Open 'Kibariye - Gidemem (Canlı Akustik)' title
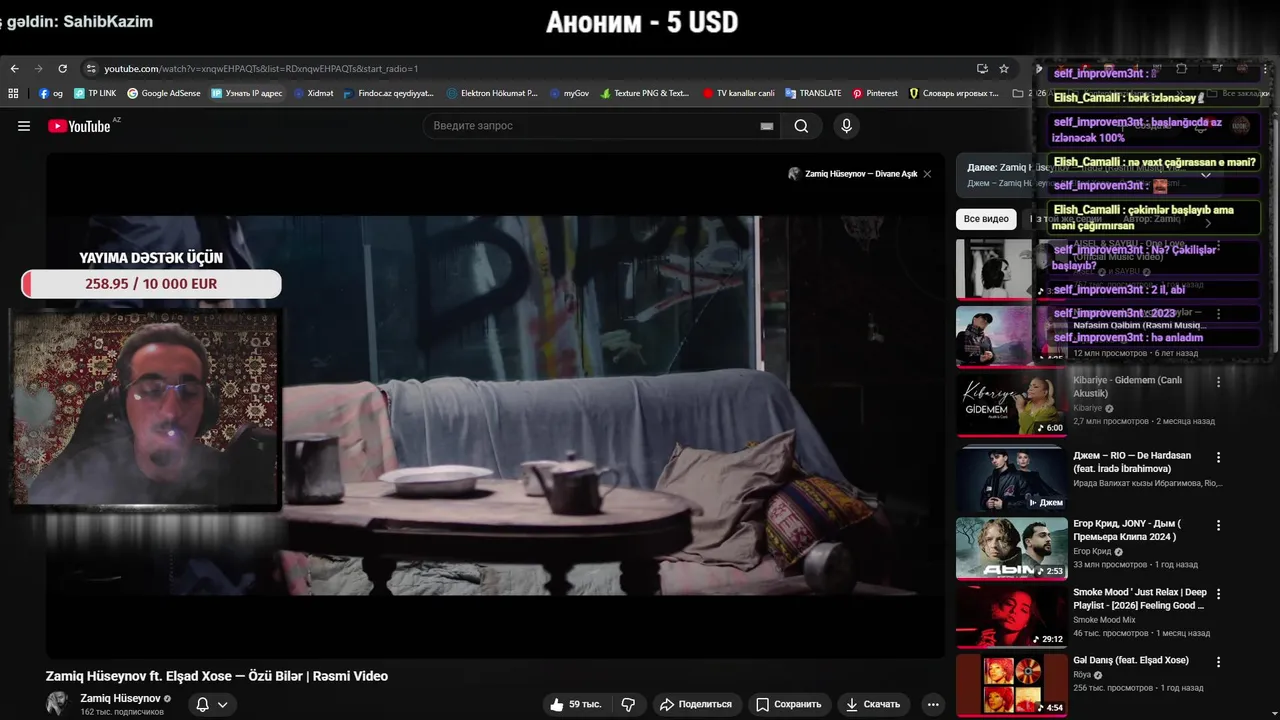The image size is (1280, 720). (1128, 386)
